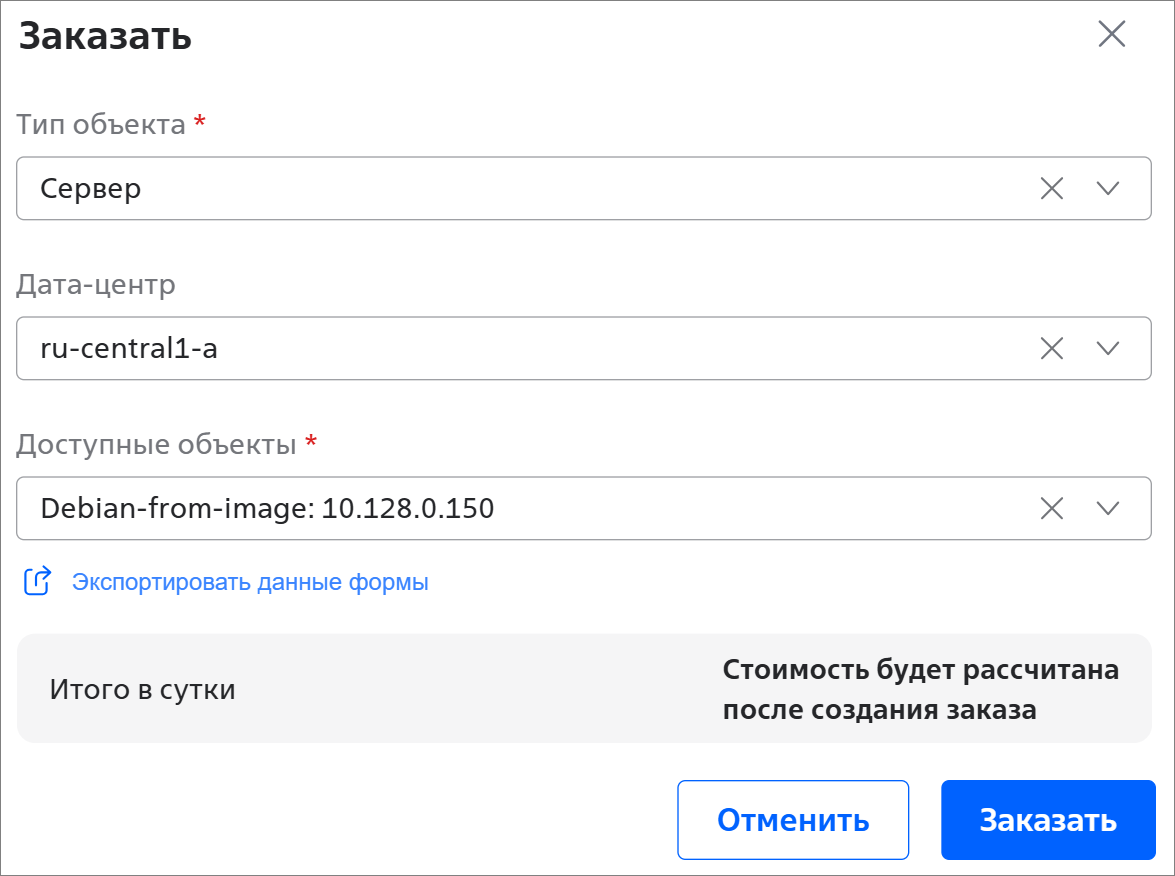Screen dimensions: 1175x876
Task: Confirm the order with the blue Заказать button
Action: click(1048, 820)
